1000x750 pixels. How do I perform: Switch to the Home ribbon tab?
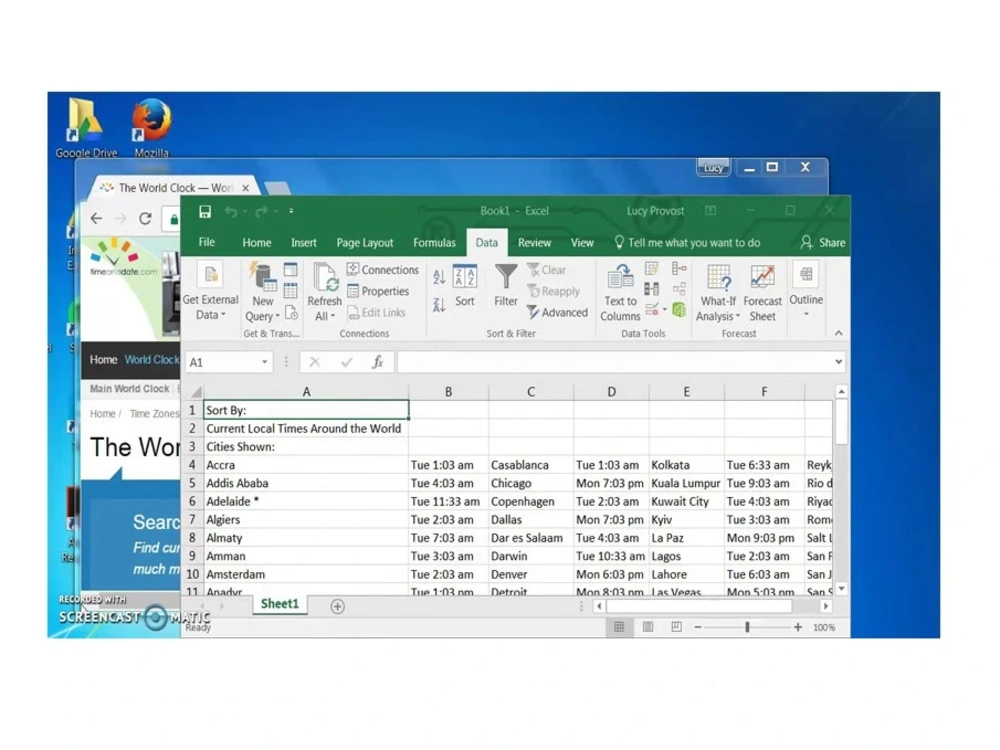click(x=256, y=242)
